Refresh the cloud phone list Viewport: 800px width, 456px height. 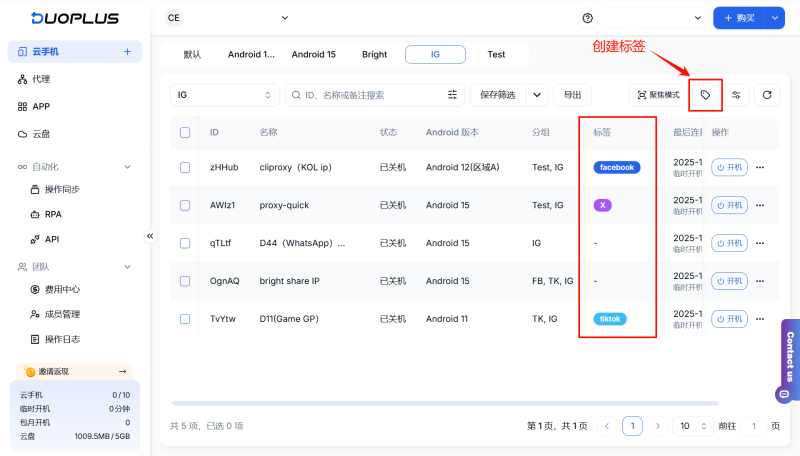tap(767, 95)
